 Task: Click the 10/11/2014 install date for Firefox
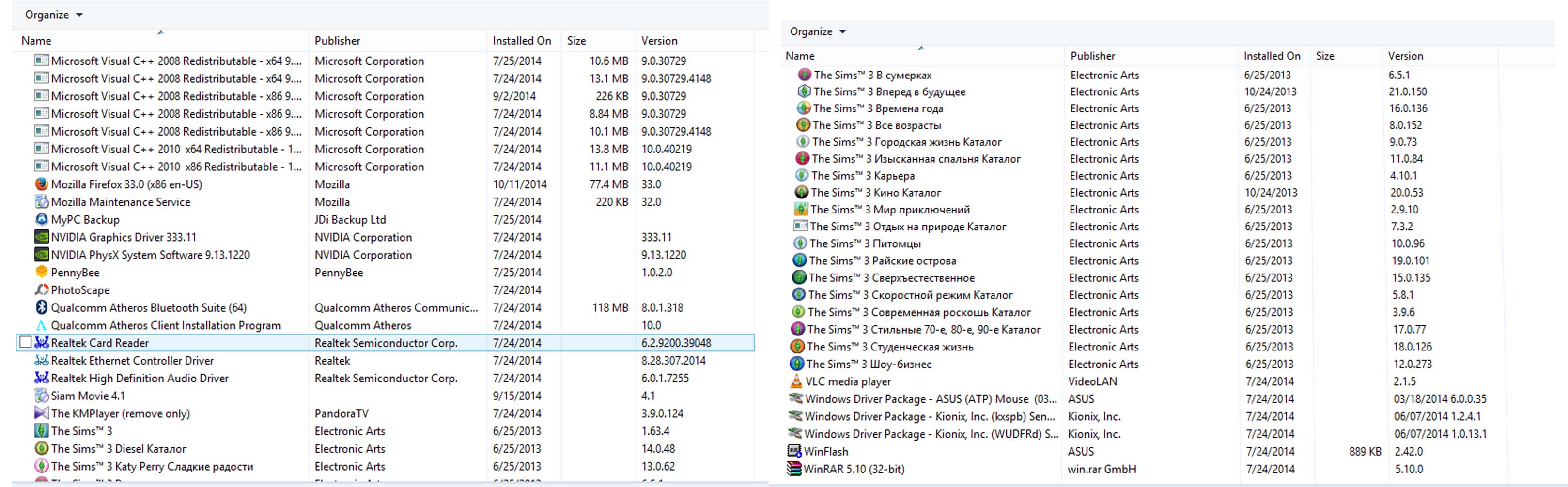click(520, 184)
